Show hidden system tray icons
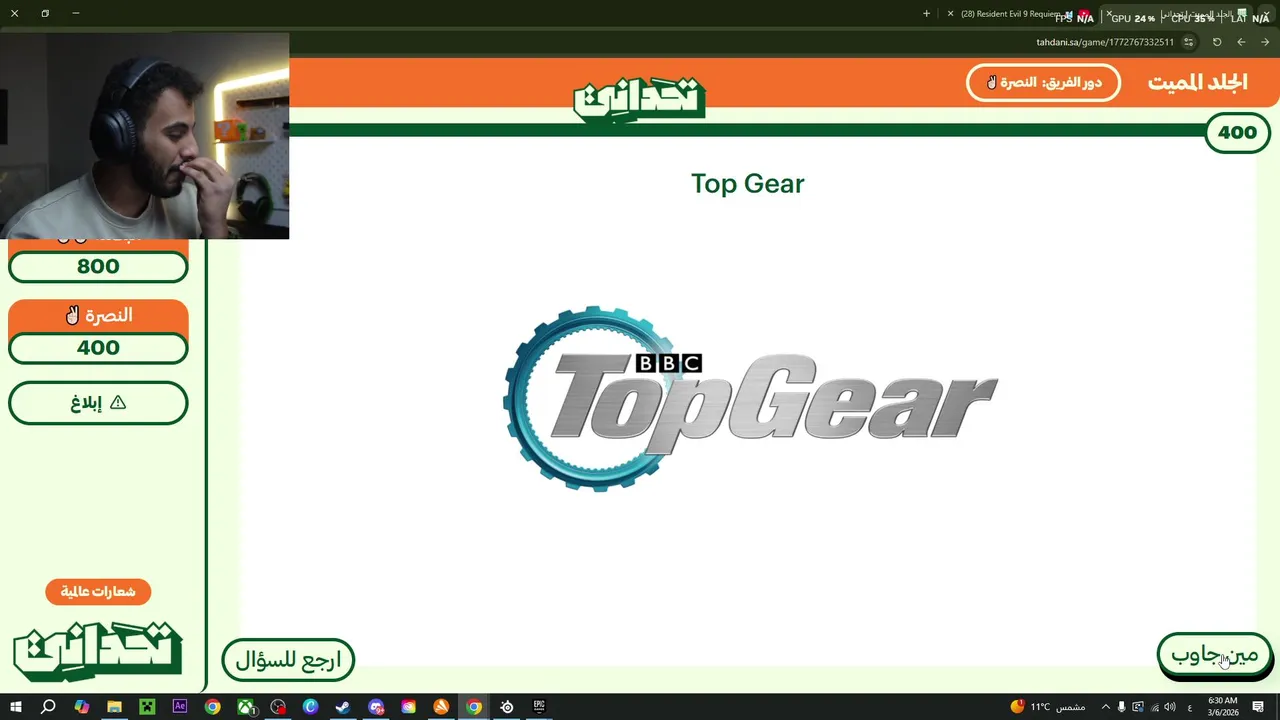The width and height of the screenshot is (1280, 720). point(1105,707)
